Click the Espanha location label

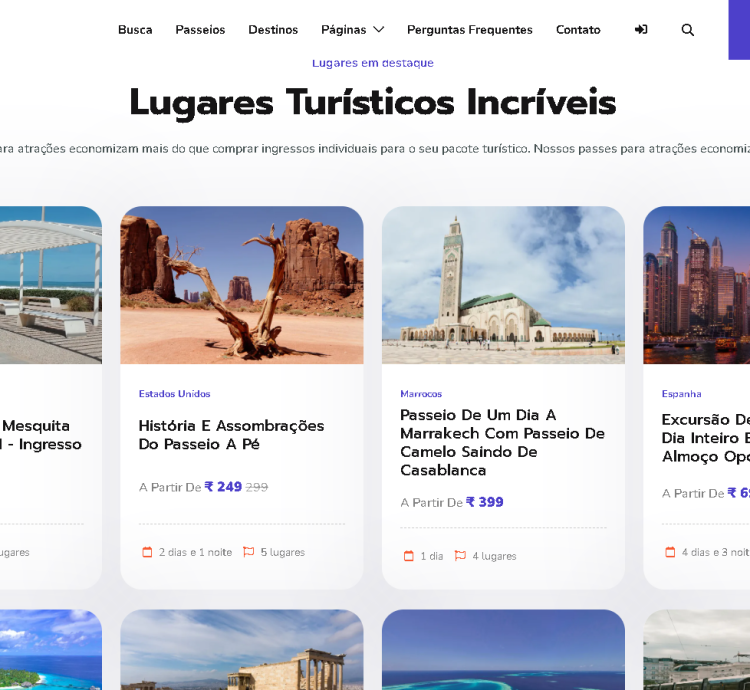point(681,394)
